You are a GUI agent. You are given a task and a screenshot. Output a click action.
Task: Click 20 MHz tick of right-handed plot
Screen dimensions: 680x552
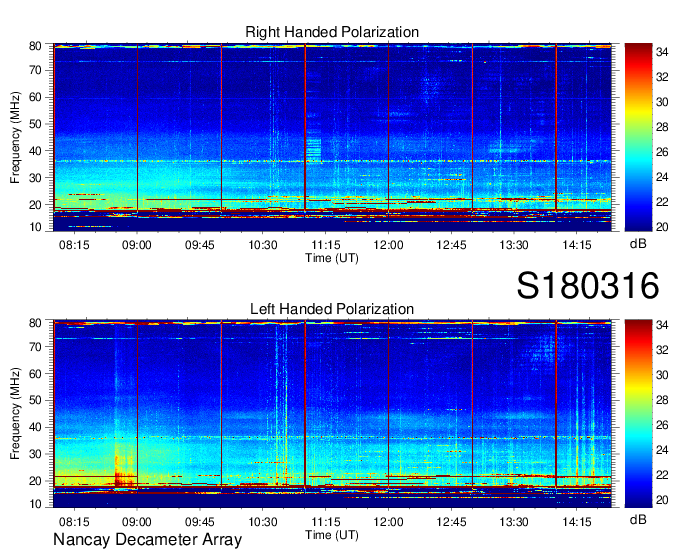point(36,205)
